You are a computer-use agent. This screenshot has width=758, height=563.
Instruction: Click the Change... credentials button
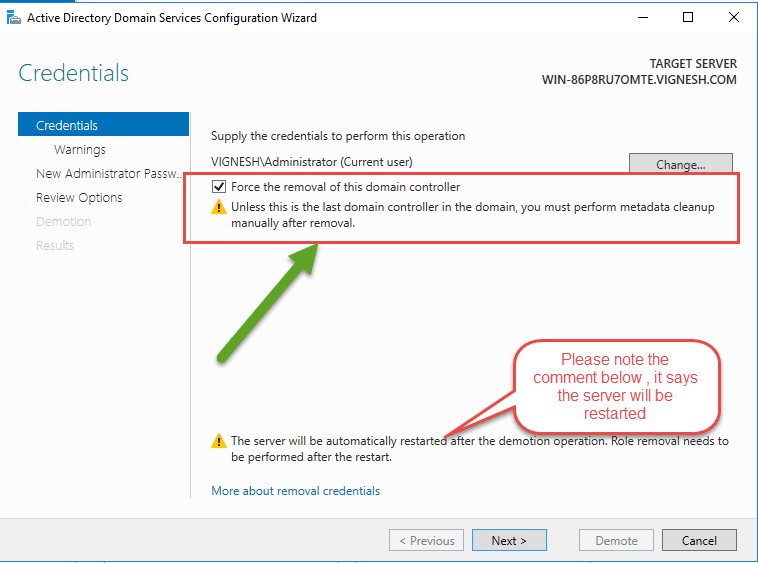coord(680,164)
